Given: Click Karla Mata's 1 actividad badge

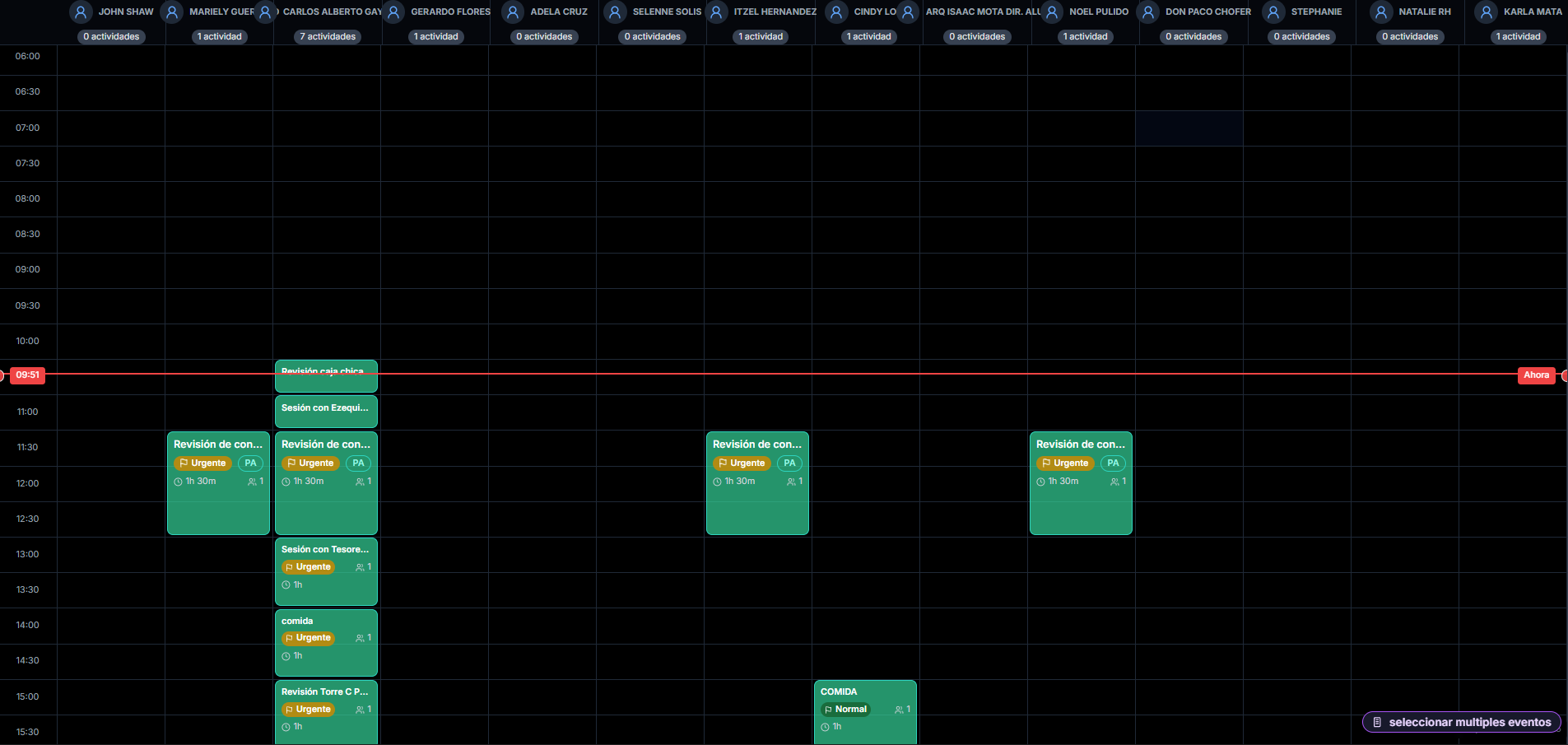Looking at the screenshot, I should (x=1518, y=36).
